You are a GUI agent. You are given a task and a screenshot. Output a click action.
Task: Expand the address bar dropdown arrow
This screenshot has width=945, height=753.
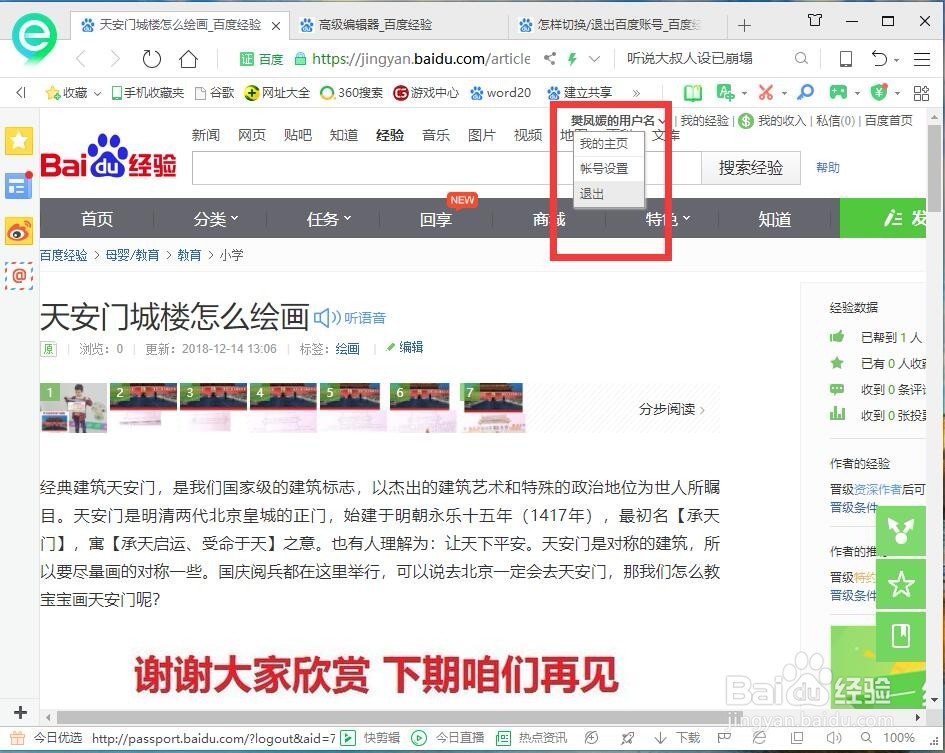pos(594,59)
